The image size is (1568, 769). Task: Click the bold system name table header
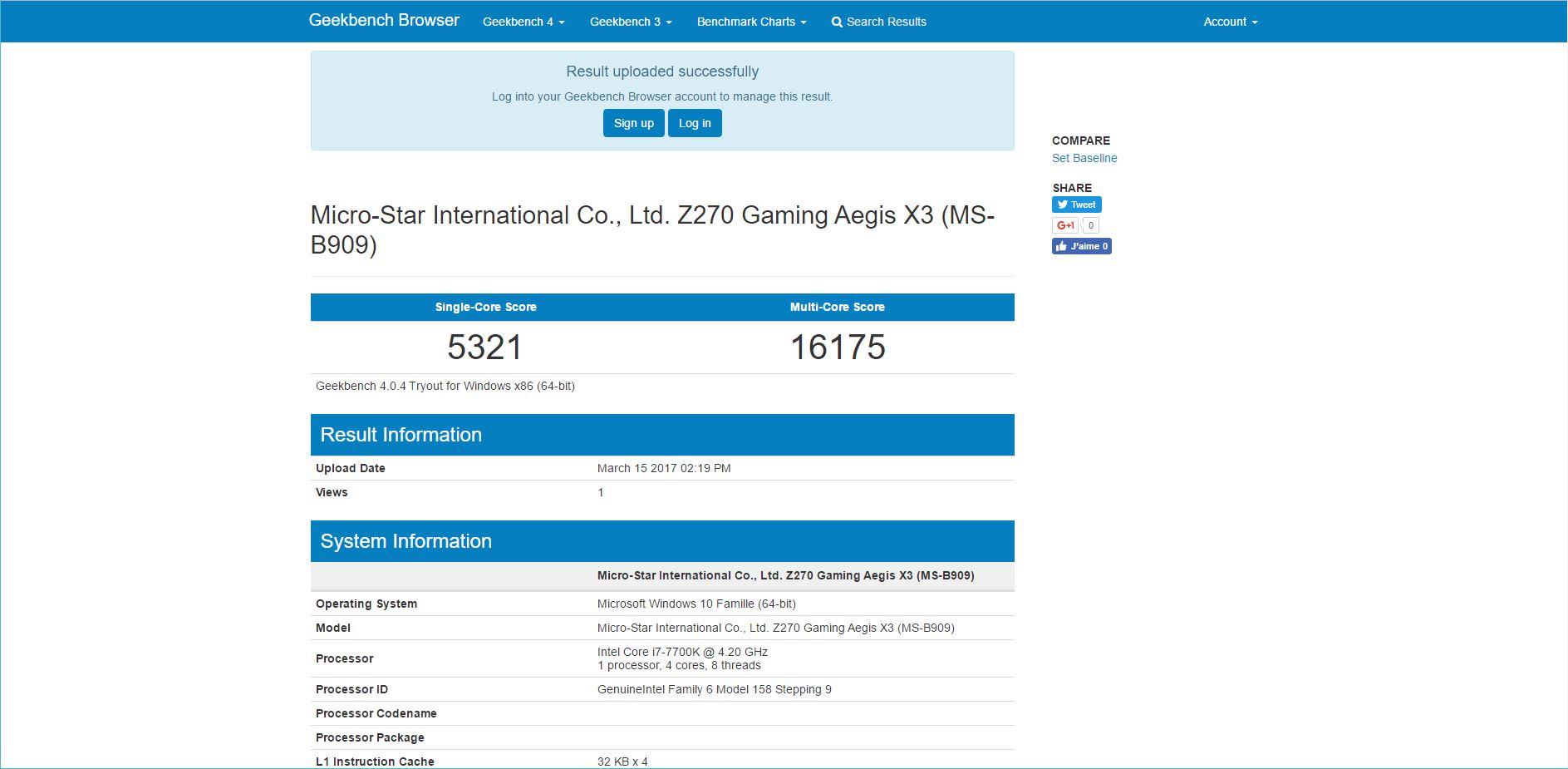786,575
